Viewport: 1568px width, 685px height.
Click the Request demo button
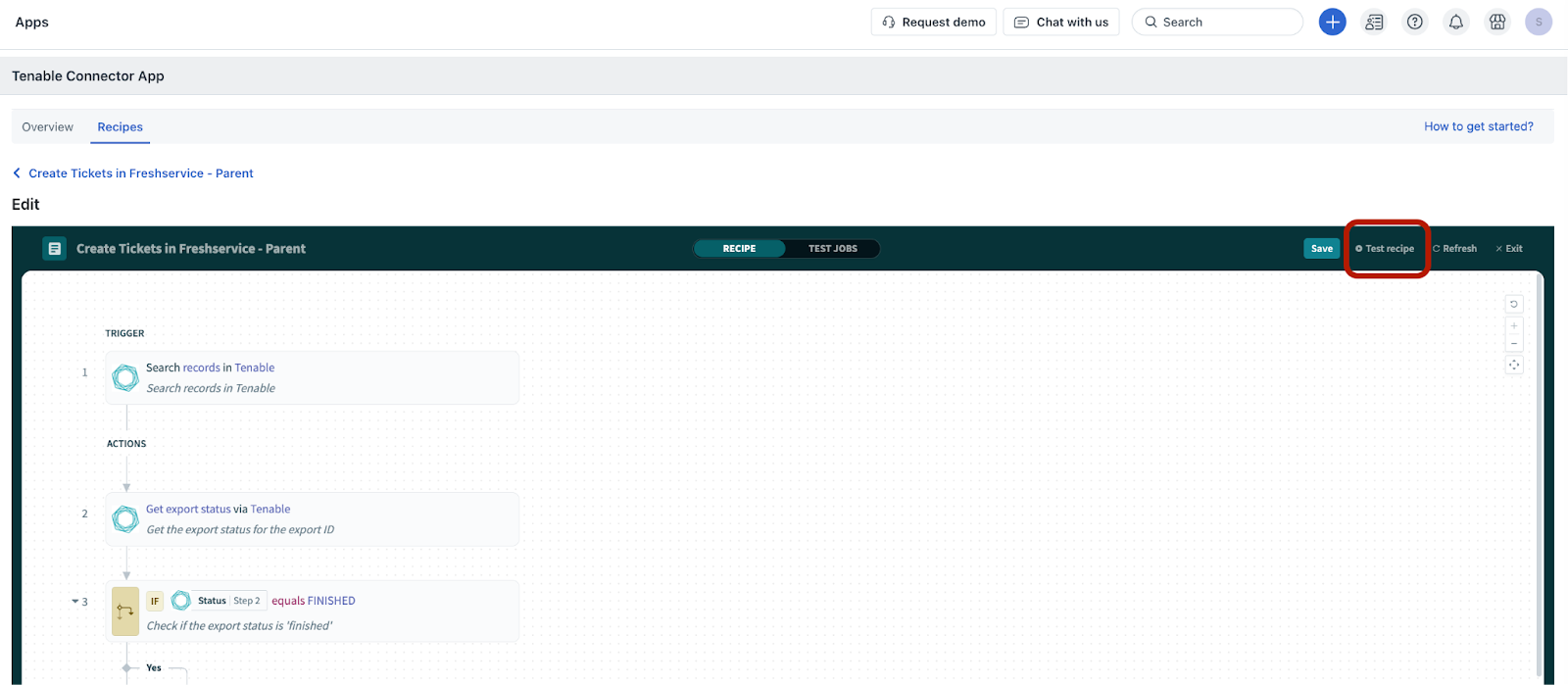click(x=934, y=22)
